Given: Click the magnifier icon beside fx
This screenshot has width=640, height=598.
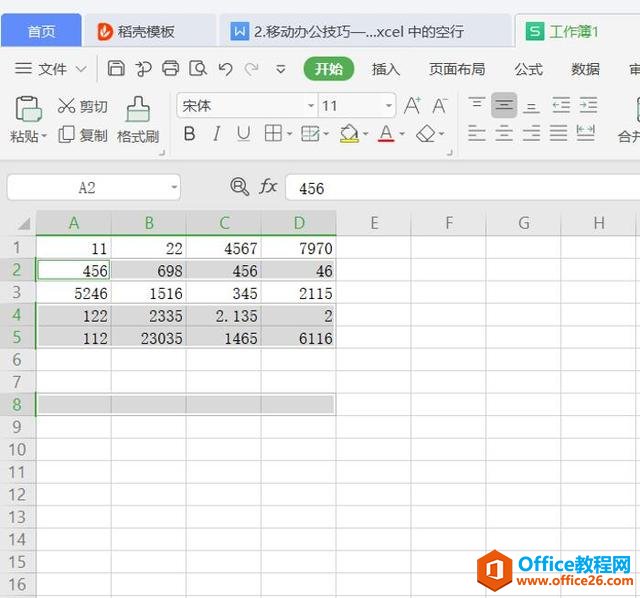Looking at the screenshot, I should [x=240, y=187].
